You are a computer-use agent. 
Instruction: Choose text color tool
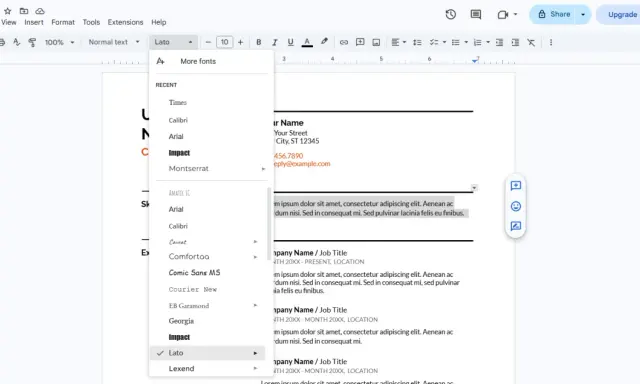click(x=307, y=42)
